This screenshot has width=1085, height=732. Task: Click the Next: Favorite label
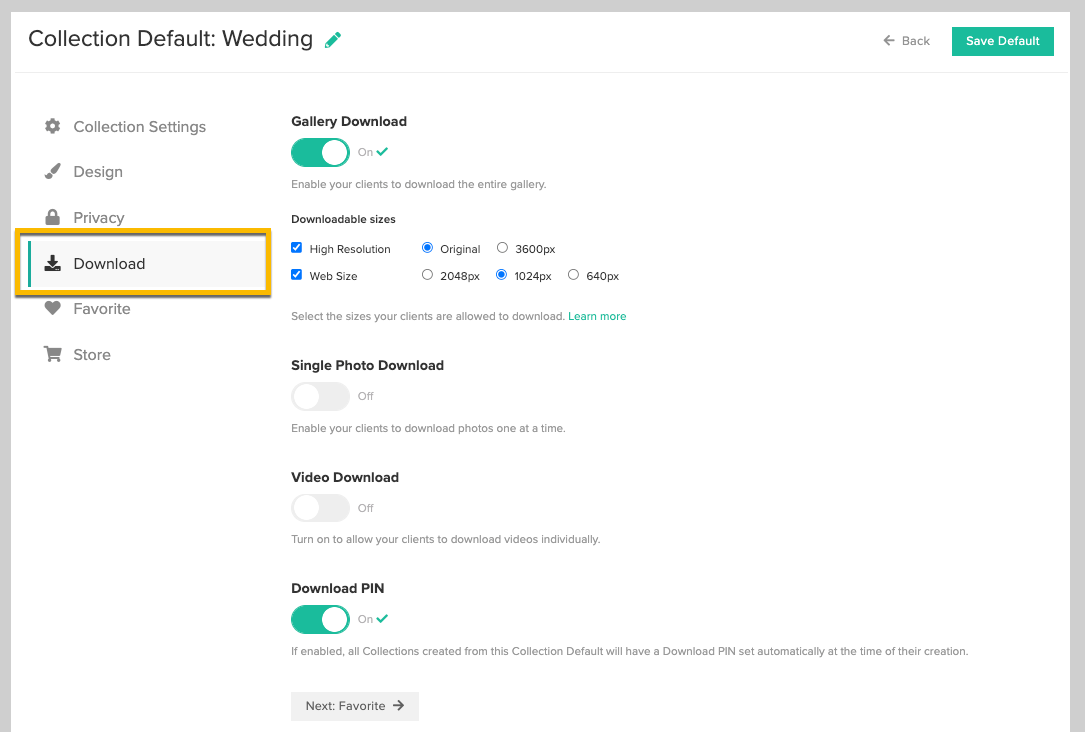click(x=345, y=706)
